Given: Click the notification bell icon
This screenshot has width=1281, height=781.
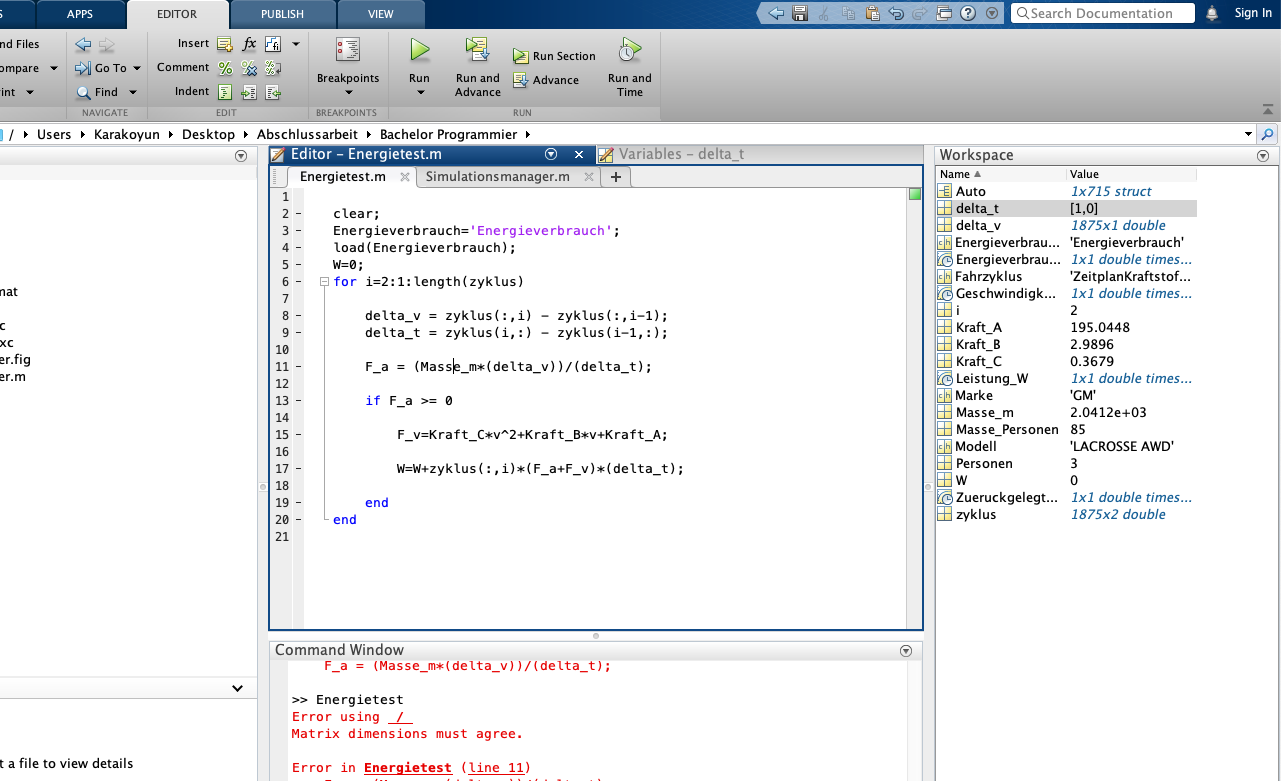Looking at the screenshot, I should (x=1212, y=13).
